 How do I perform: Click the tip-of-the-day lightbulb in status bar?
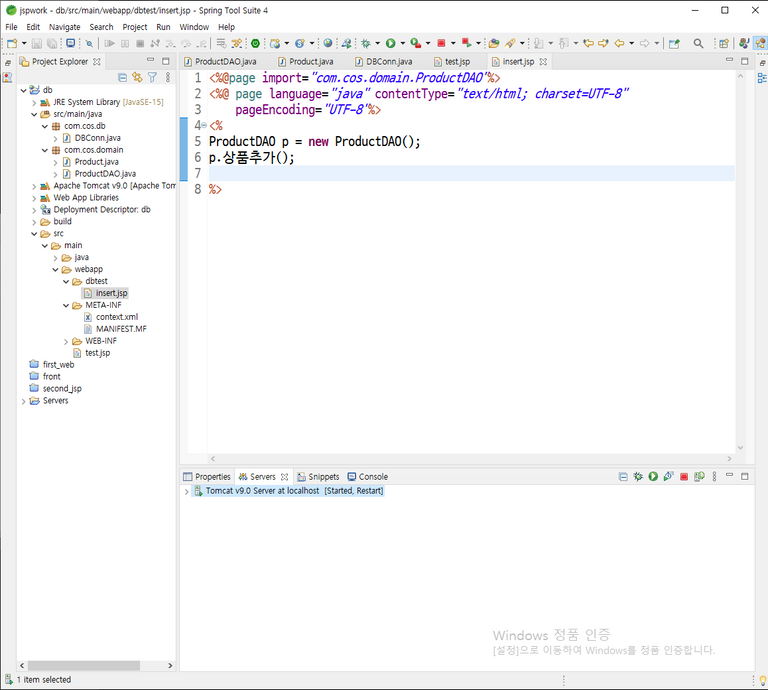point(763,680)
